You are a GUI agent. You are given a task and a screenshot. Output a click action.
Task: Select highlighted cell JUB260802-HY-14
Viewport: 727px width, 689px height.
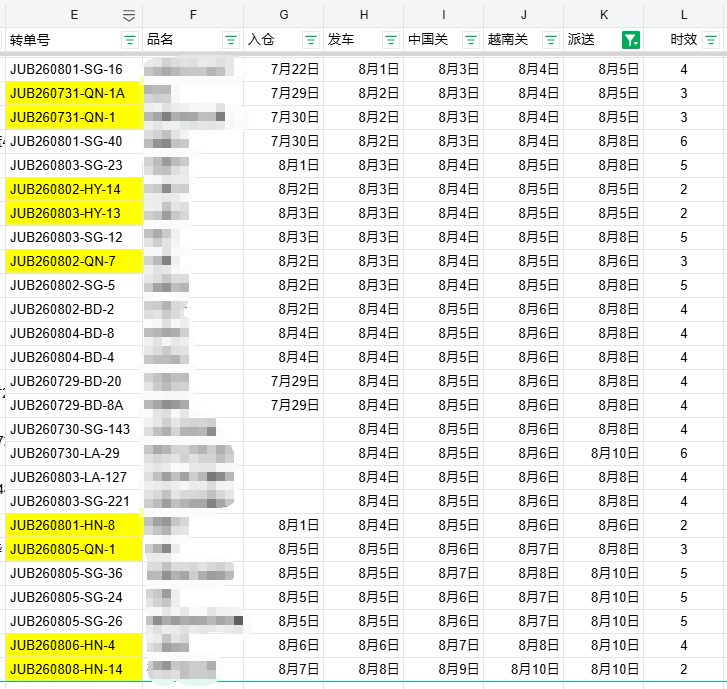tap(74, 190)
